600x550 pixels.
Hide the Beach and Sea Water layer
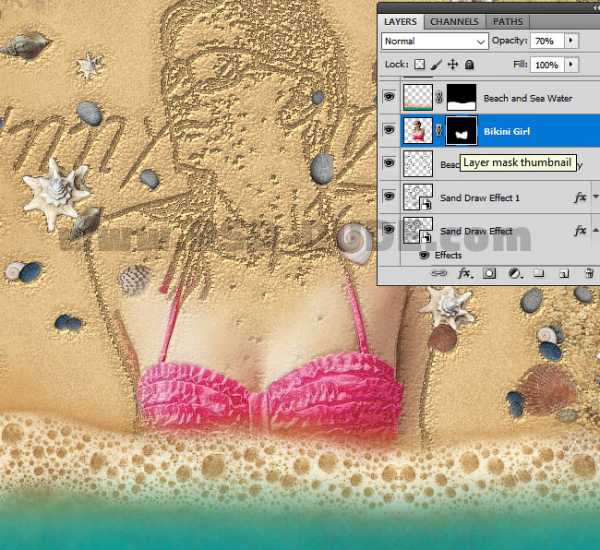pos(389,97)
